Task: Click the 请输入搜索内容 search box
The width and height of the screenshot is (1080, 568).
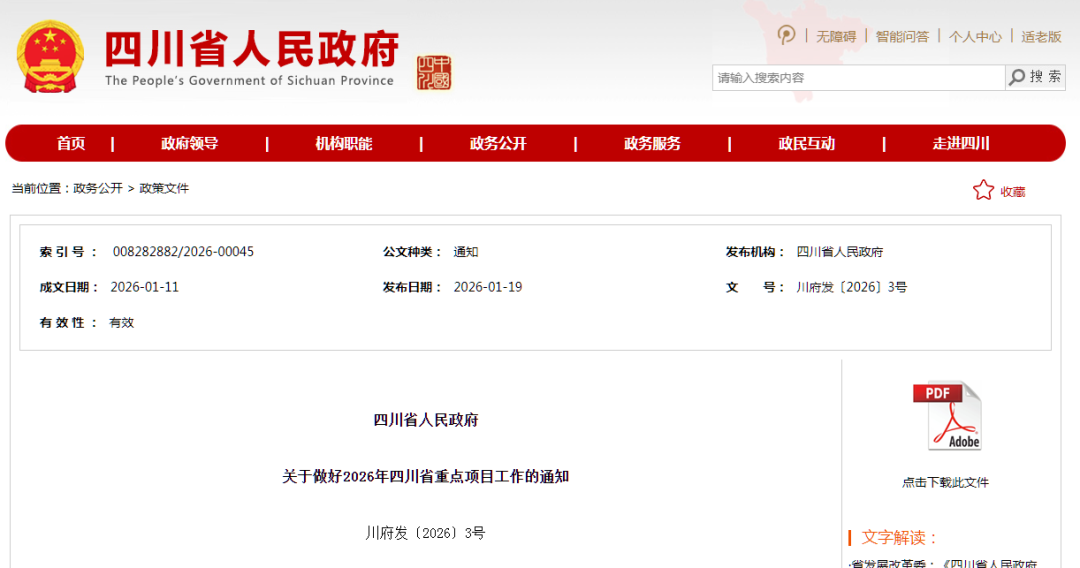Action: pyautogui.click(x=858, y=78)
